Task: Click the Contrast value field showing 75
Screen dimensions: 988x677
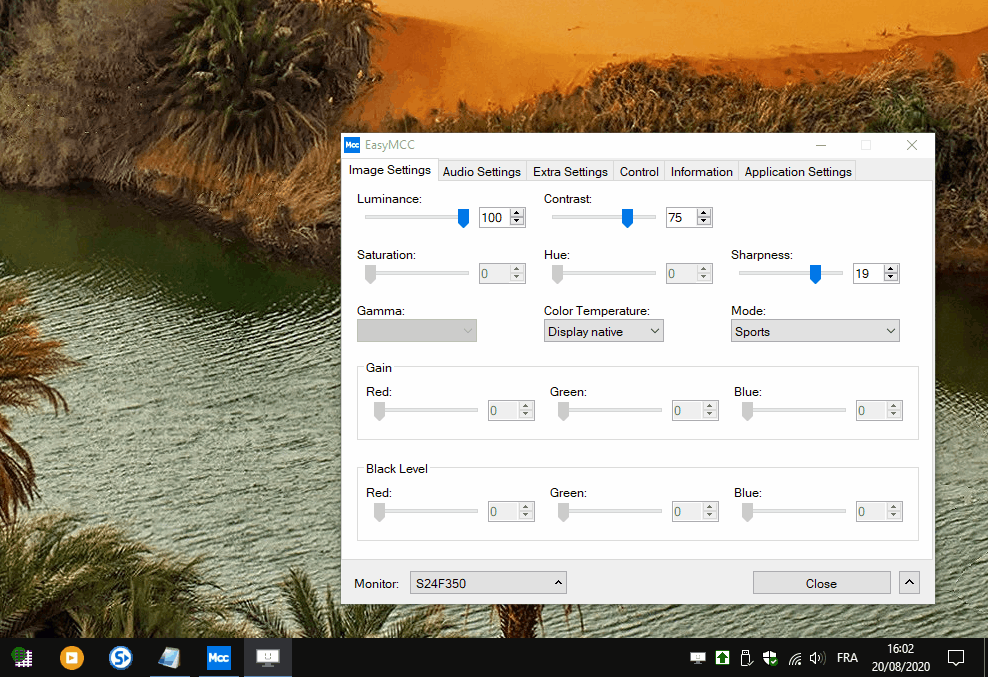Action: 682,217
